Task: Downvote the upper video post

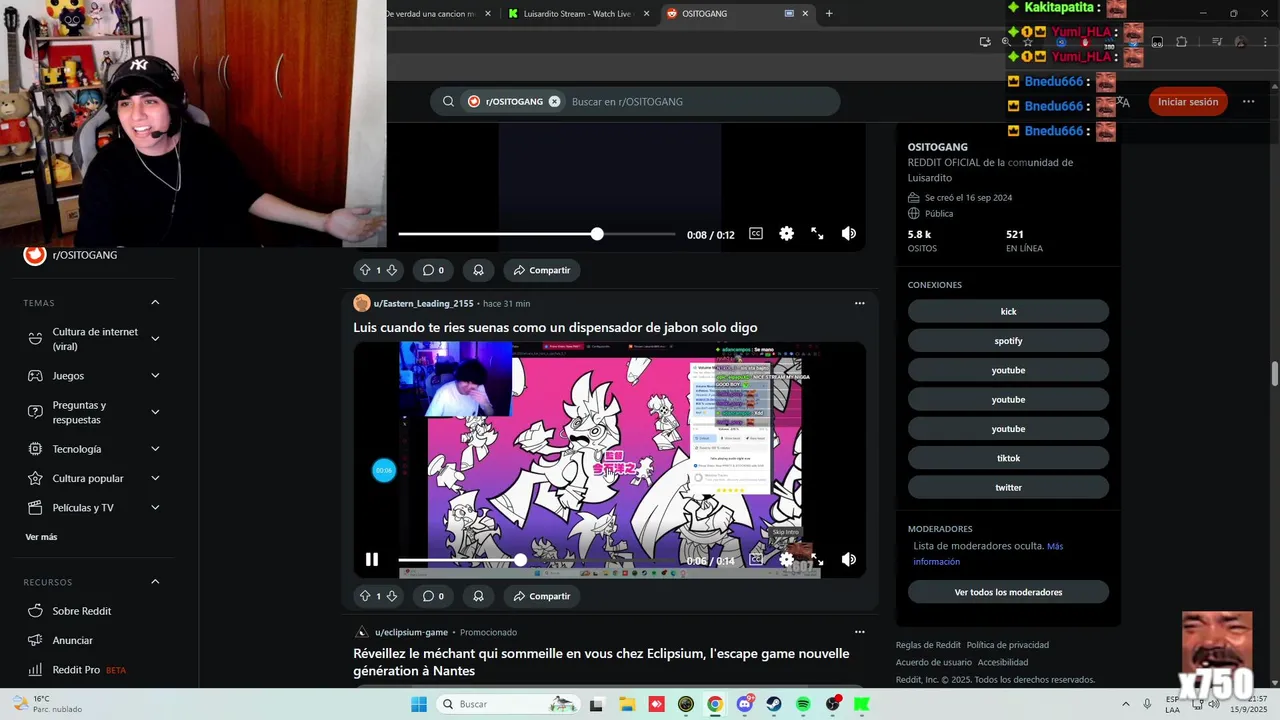Action: click(392, 270)
